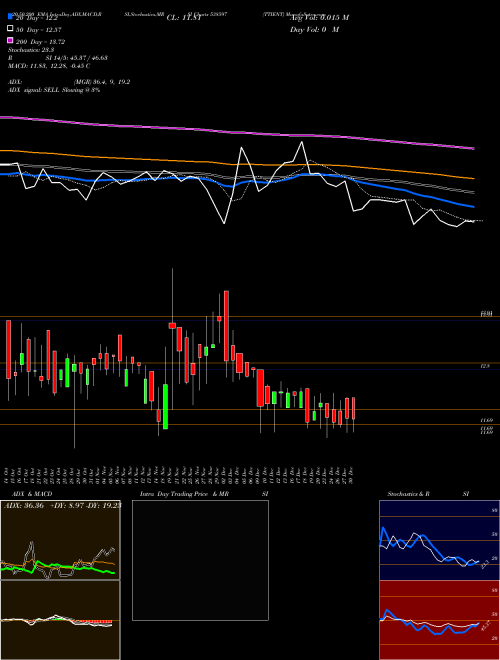Click the 'Stochastics: 23.3' readout
The image size is (500, 660).
pos(29,50)
